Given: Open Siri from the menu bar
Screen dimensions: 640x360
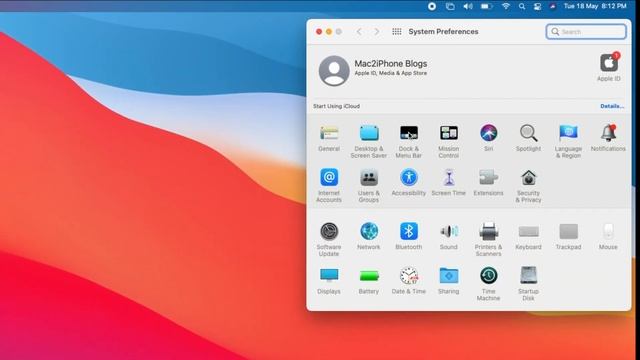Looking at the screenshot, I should pos(552,6).
